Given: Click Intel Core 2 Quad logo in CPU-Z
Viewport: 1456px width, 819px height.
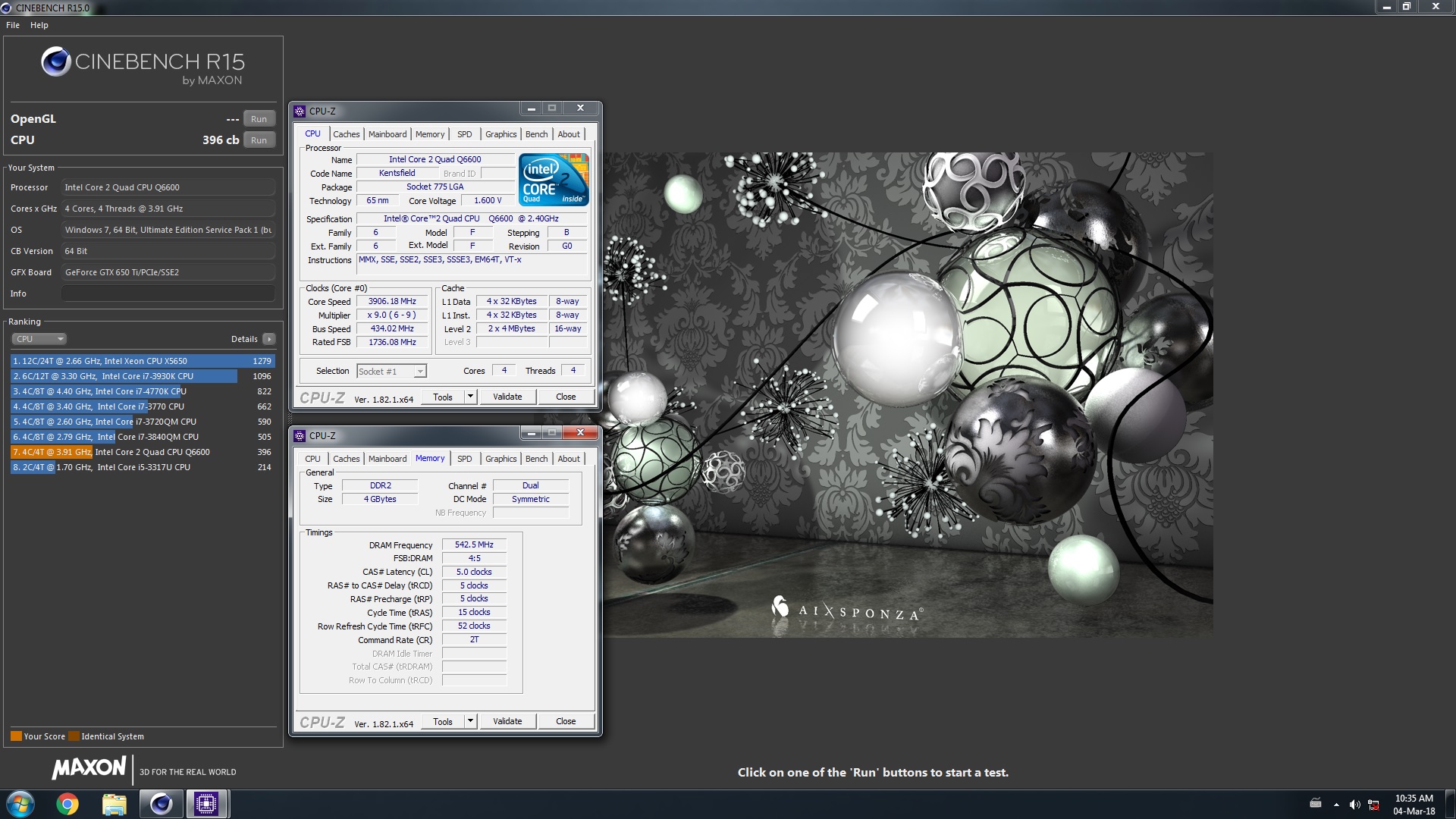Looking at the screenshot, I should 554,180.
